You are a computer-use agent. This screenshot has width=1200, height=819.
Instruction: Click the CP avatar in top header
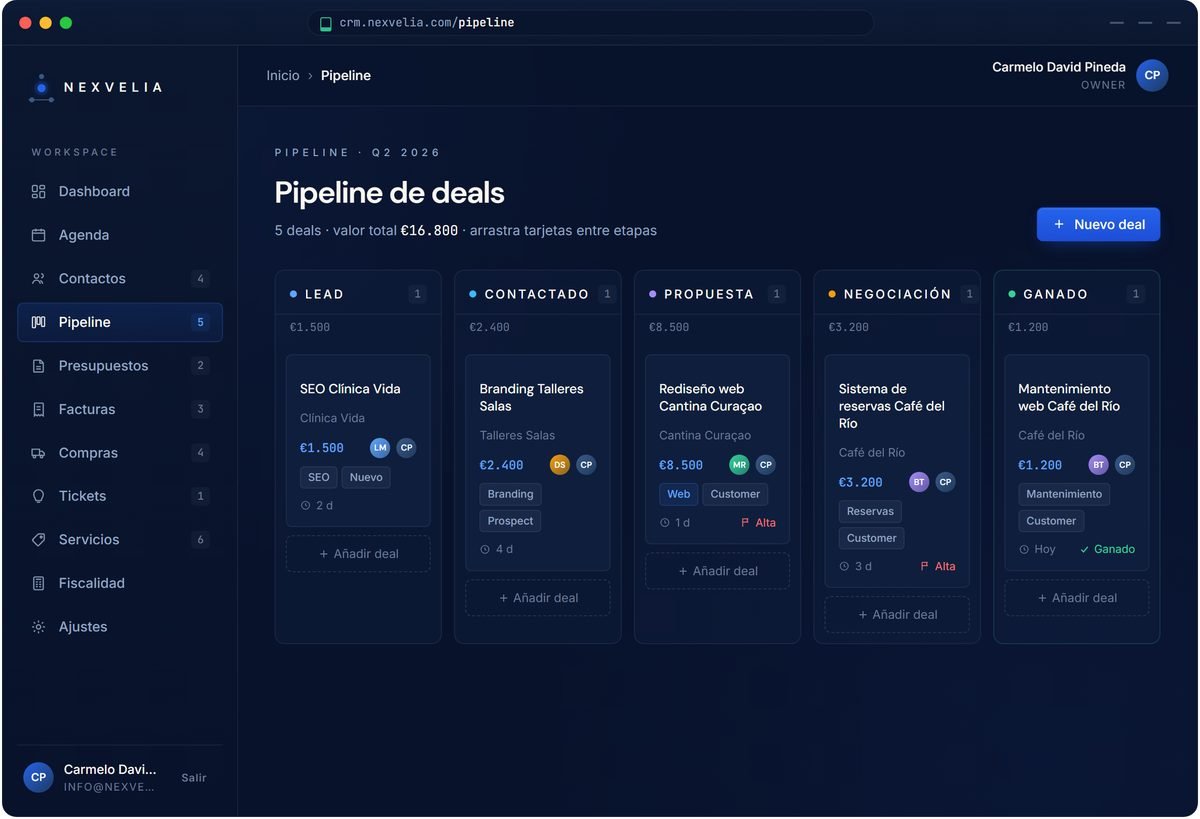pos(1152,75)
